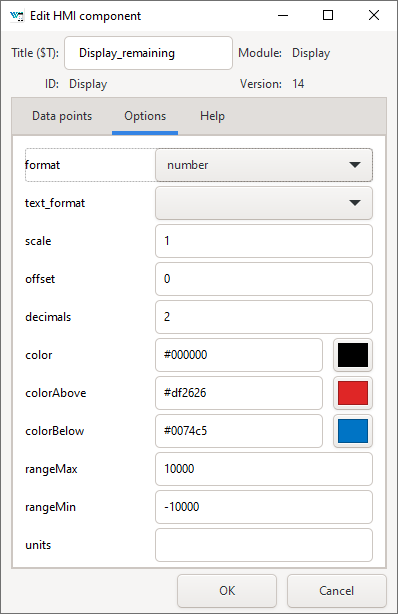Select the decimals input field

click(264, 317)
